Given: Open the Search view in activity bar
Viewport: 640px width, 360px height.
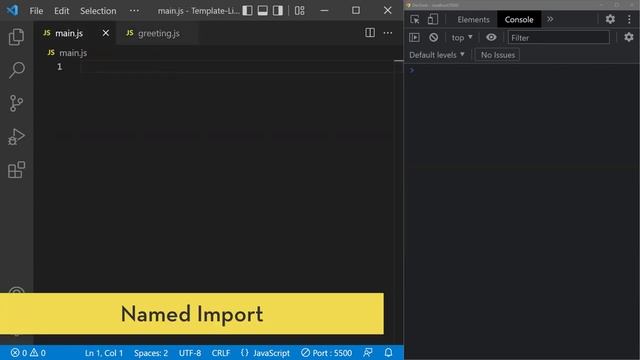Looking at the screenshot, I should click(x=16, y=70).
